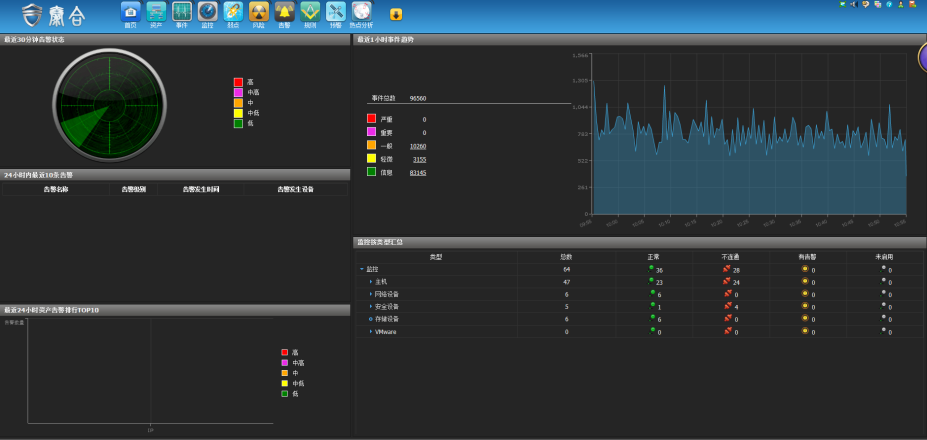
Task: Toggle the sound speaker icon in top bar
Action: point(852,5)
